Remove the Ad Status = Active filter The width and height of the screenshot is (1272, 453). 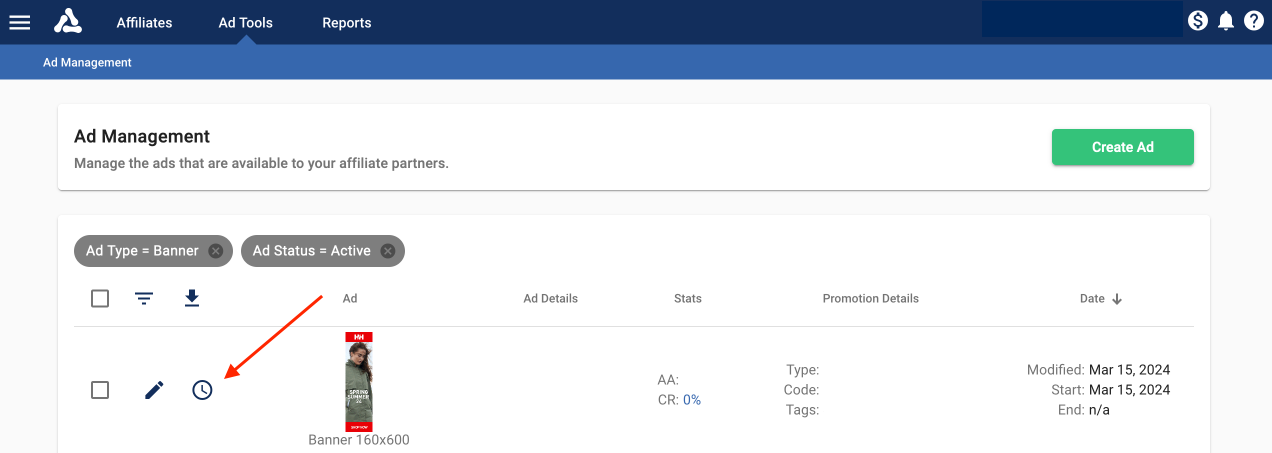(x=388, y=251)
